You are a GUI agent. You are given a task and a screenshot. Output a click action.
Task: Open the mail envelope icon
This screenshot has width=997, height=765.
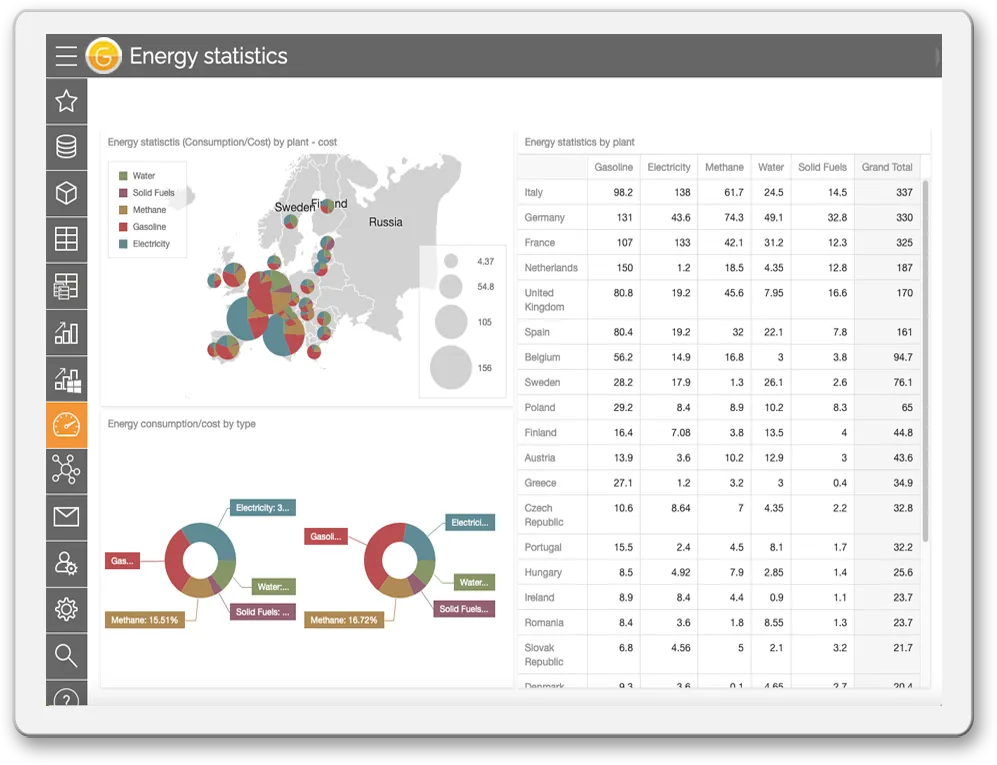[66, 517]
